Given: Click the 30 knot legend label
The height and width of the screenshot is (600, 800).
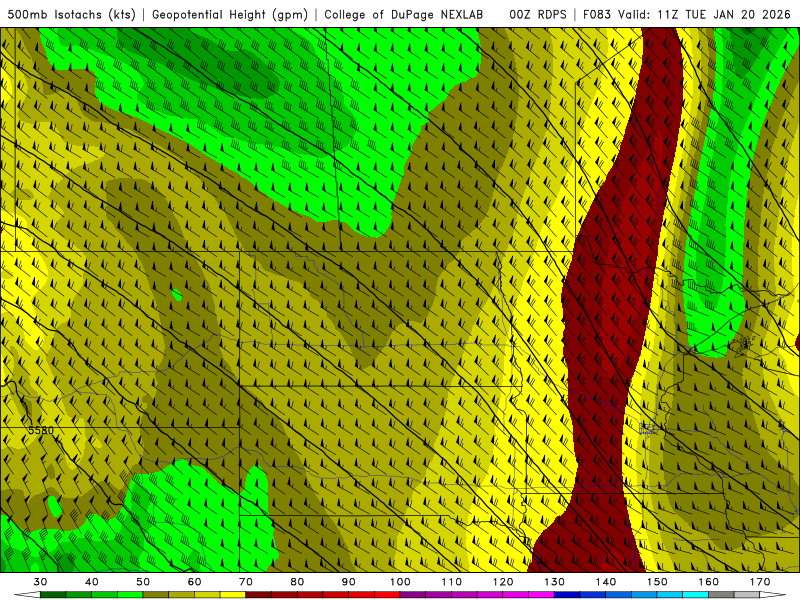Looking at the screenshot, I should point(40,582).
